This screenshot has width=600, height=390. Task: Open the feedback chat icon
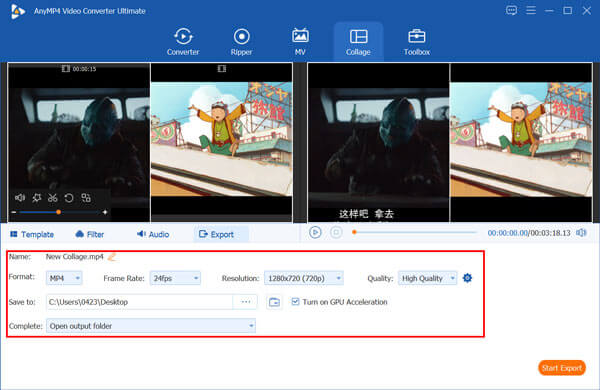[511, 10]
